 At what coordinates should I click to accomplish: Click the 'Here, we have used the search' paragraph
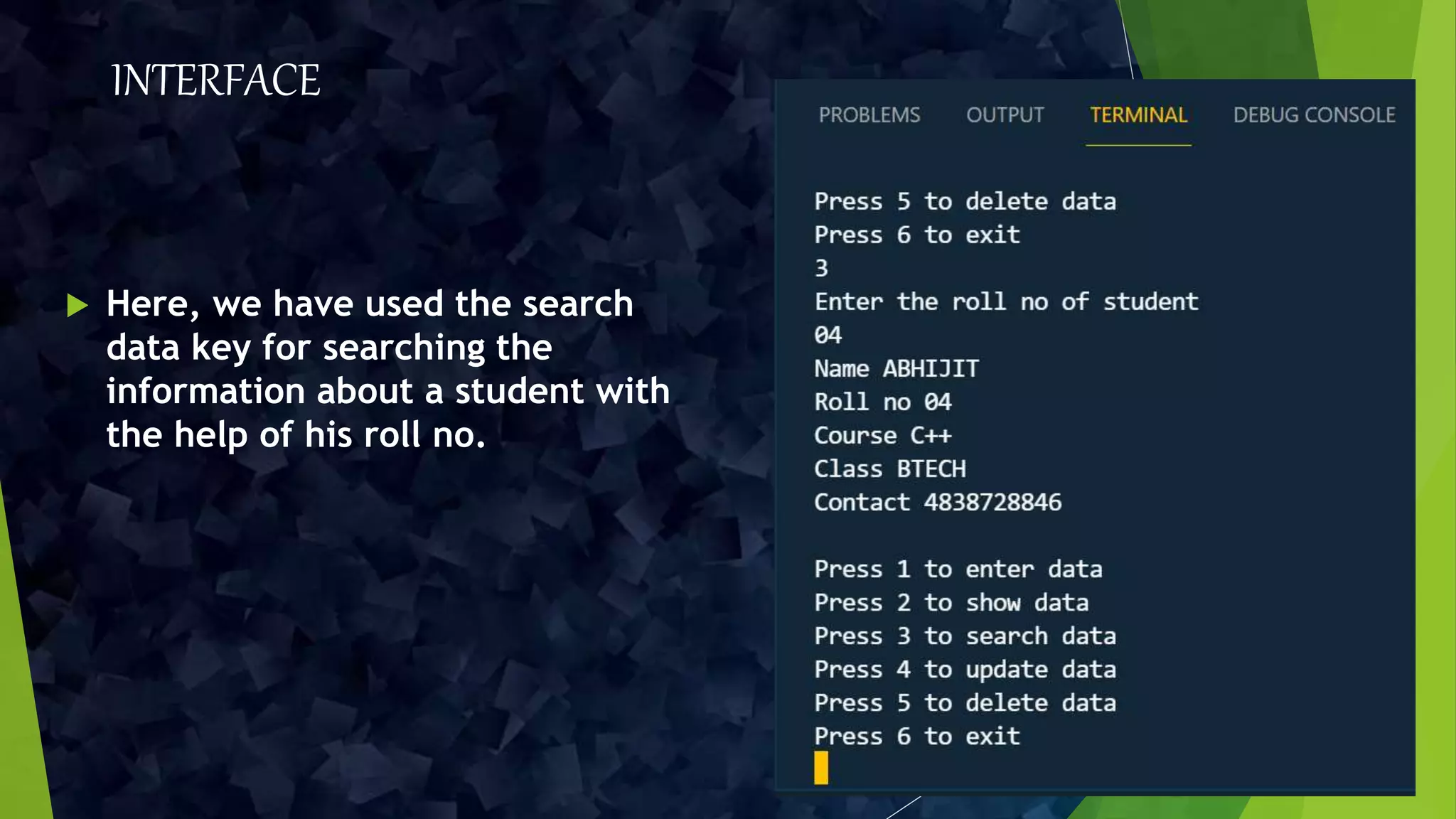tap(388, 369)
